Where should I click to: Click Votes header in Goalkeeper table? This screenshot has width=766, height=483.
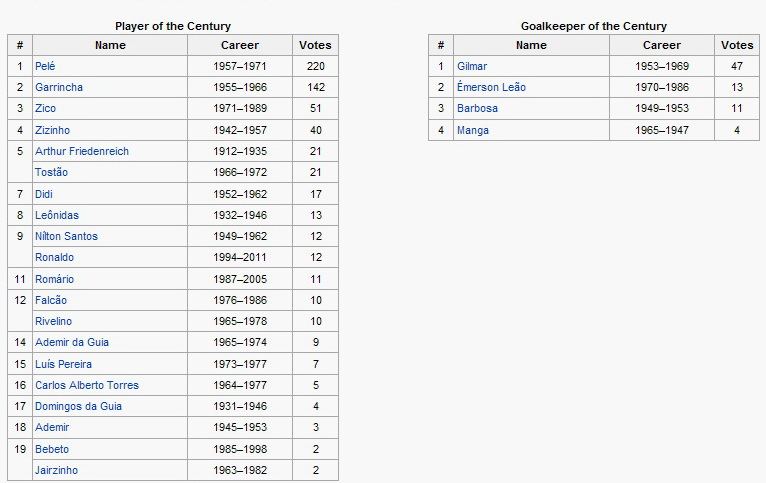[x=737, y=45]
